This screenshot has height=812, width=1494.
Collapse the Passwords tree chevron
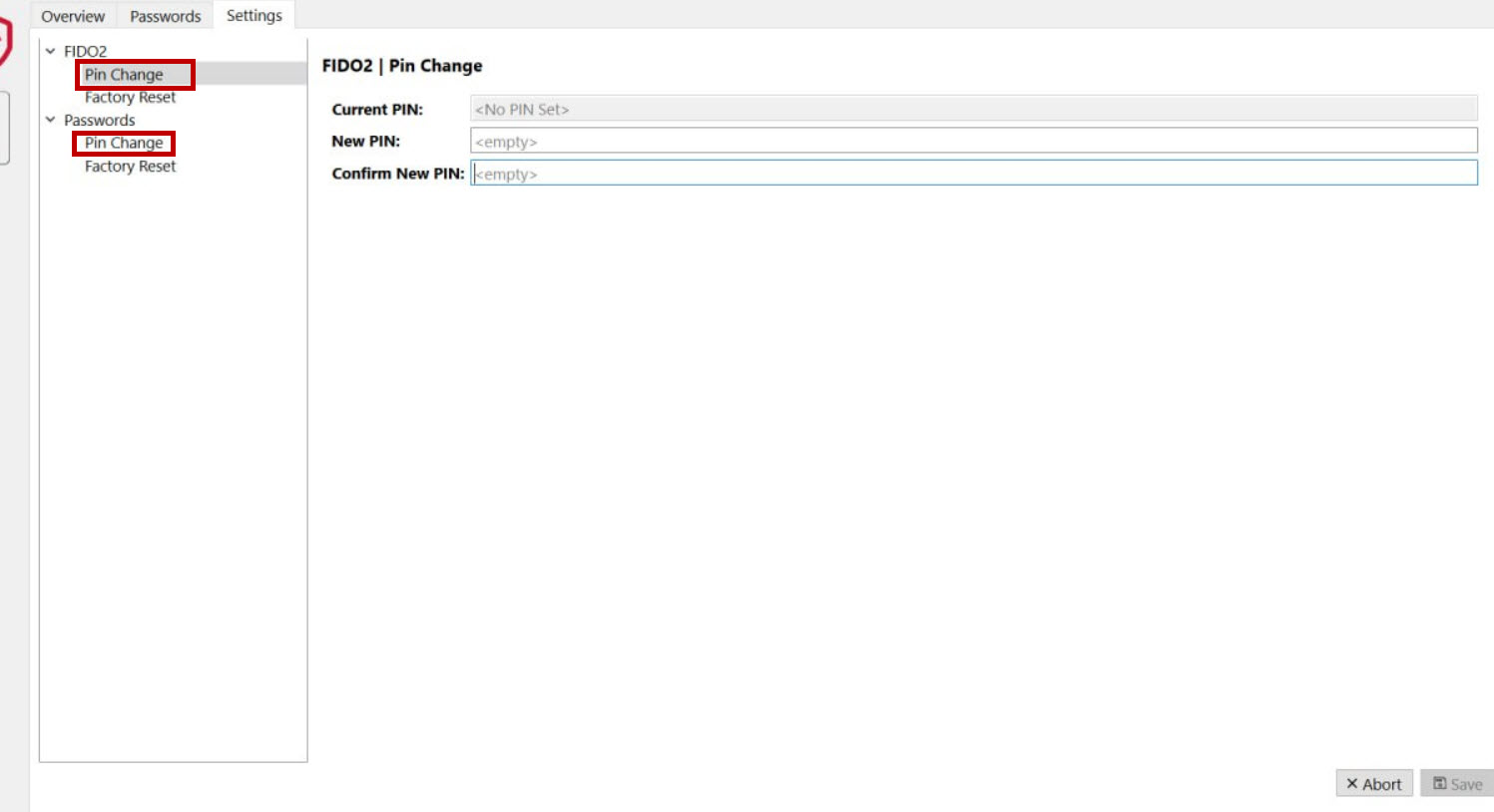click(51, 120)
